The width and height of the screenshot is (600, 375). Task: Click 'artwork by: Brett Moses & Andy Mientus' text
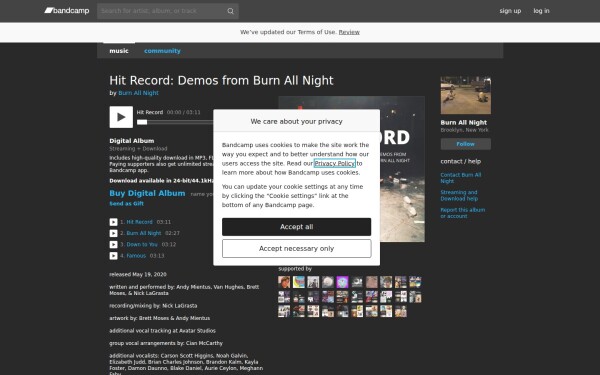pos(160,318)
